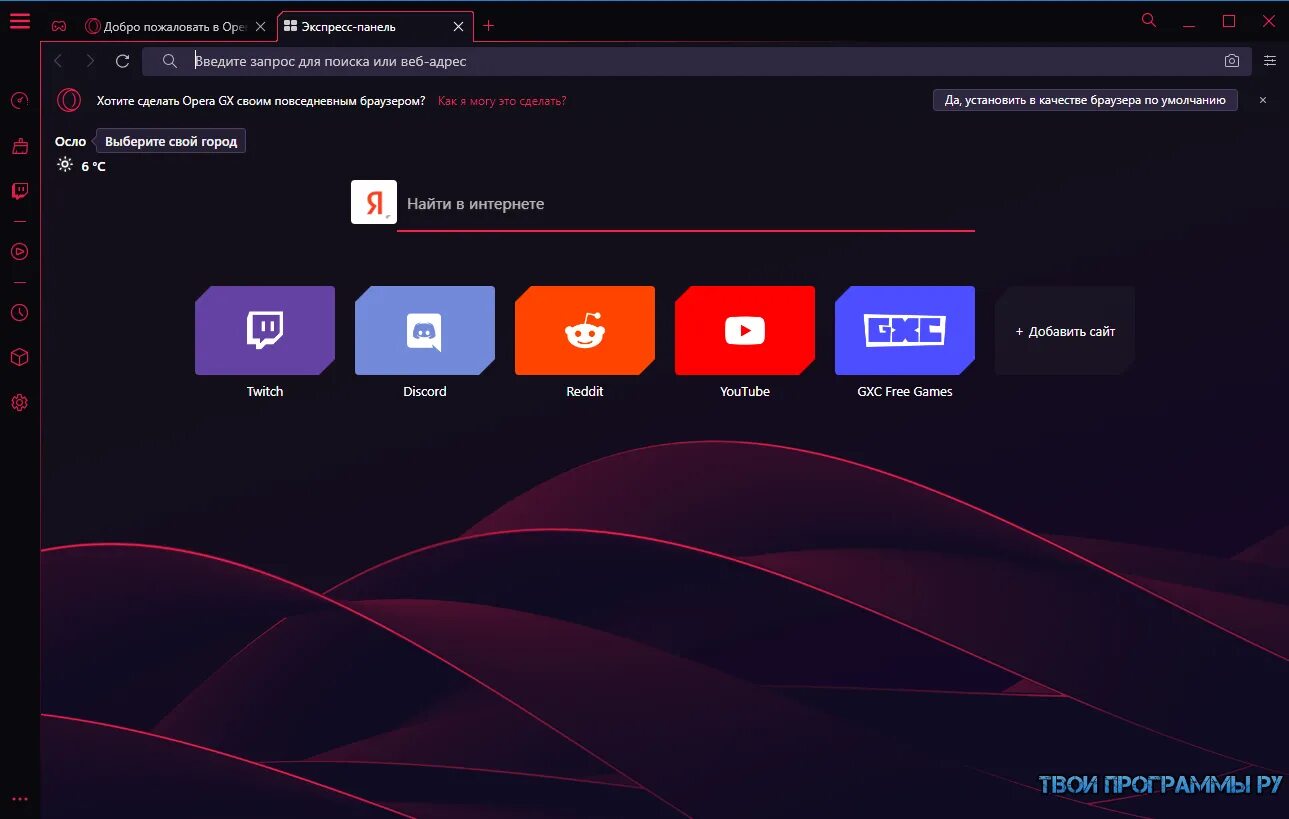Click the 6 °C temperature reading
The width and height of the screenshot is (1289, 819).
coord(93,166)
